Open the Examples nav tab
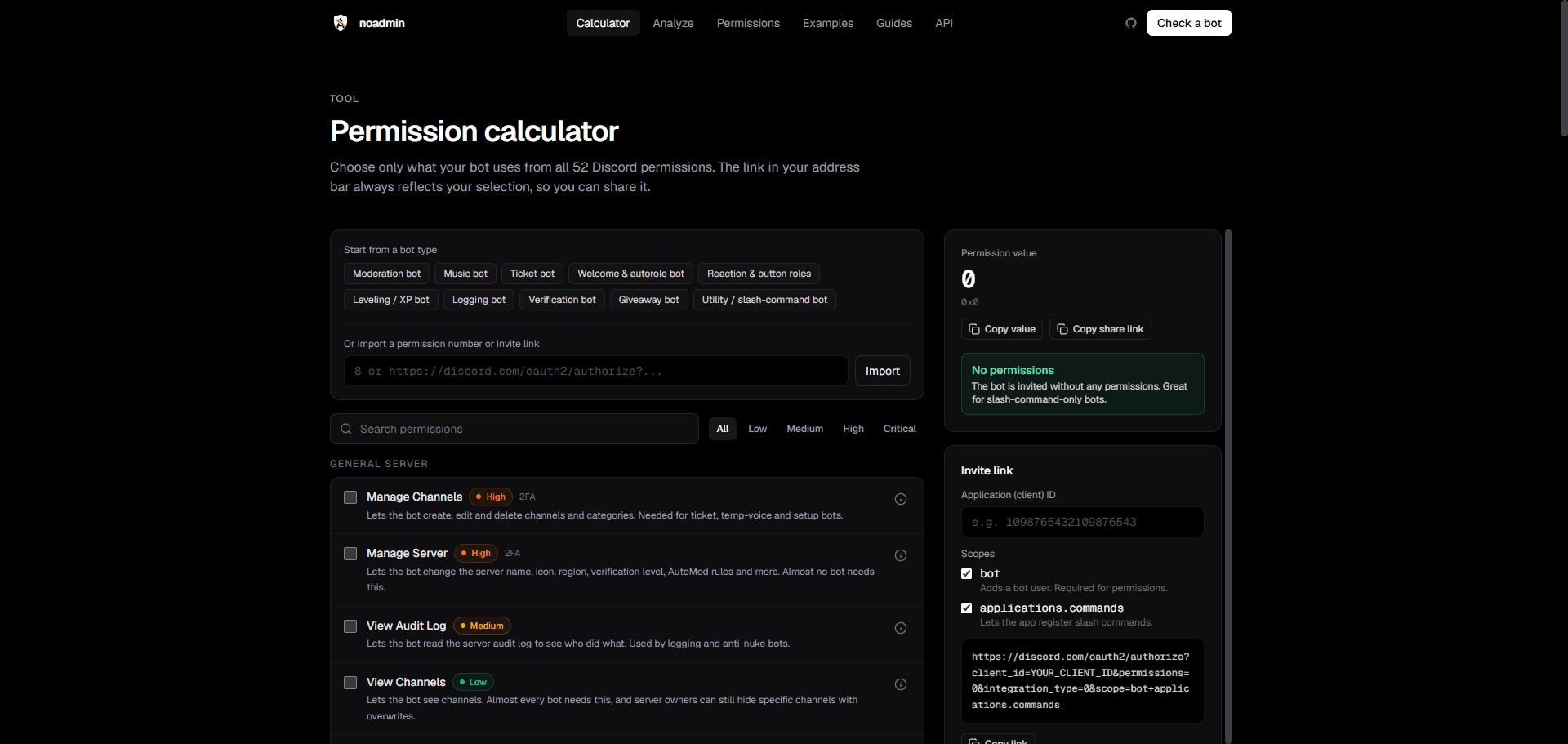Screen dimensions: 1568x744 click(x=828, y=23)
